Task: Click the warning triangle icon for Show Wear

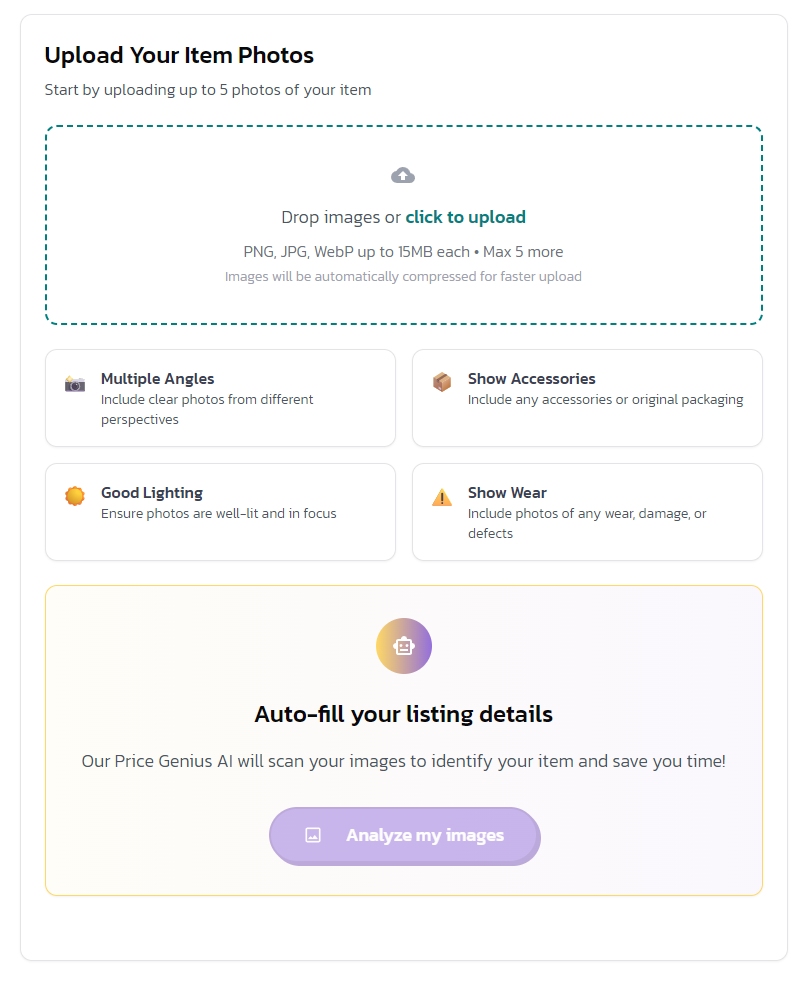Action: pos(441,496)
